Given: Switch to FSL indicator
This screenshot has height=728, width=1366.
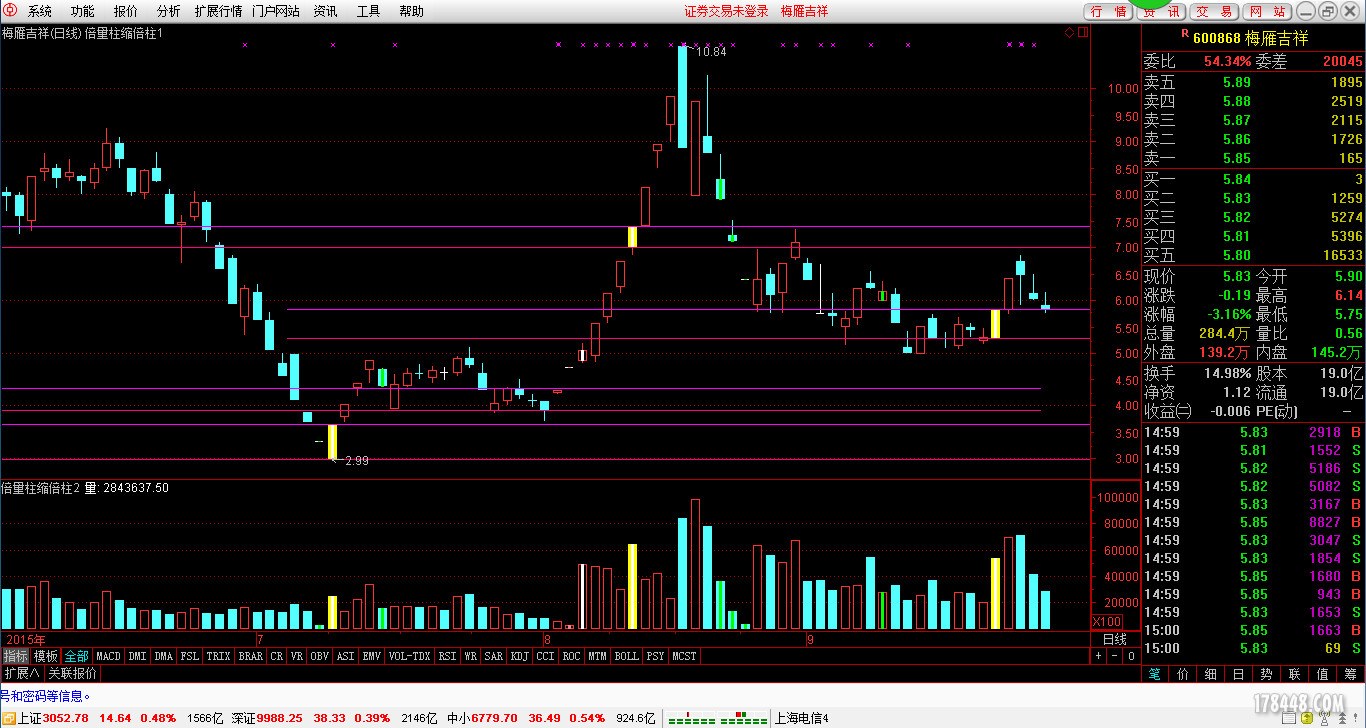Looking at the screenshot, I should [189, 656].
